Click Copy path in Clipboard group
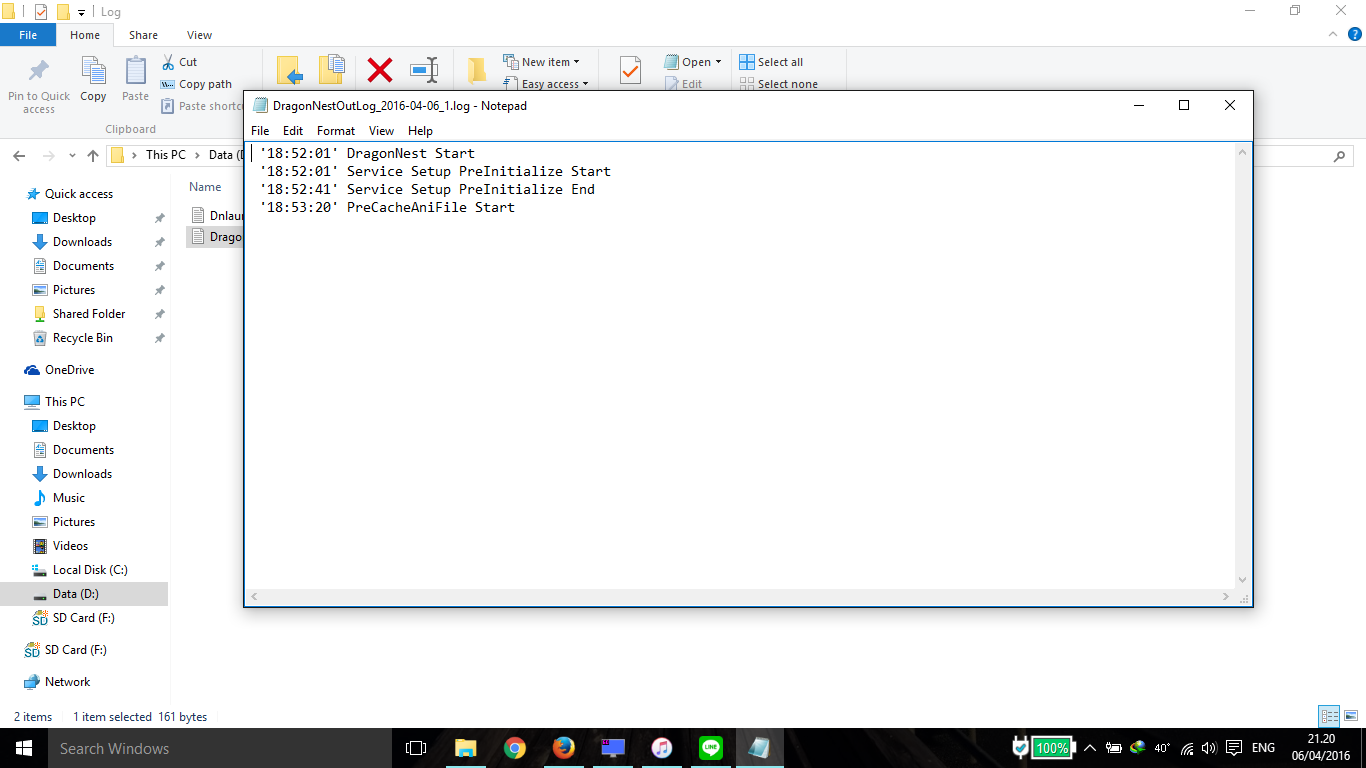Image resolution: width=1366 pixels, height=768 pixels. pyautogui.click(x=196, y=84)
